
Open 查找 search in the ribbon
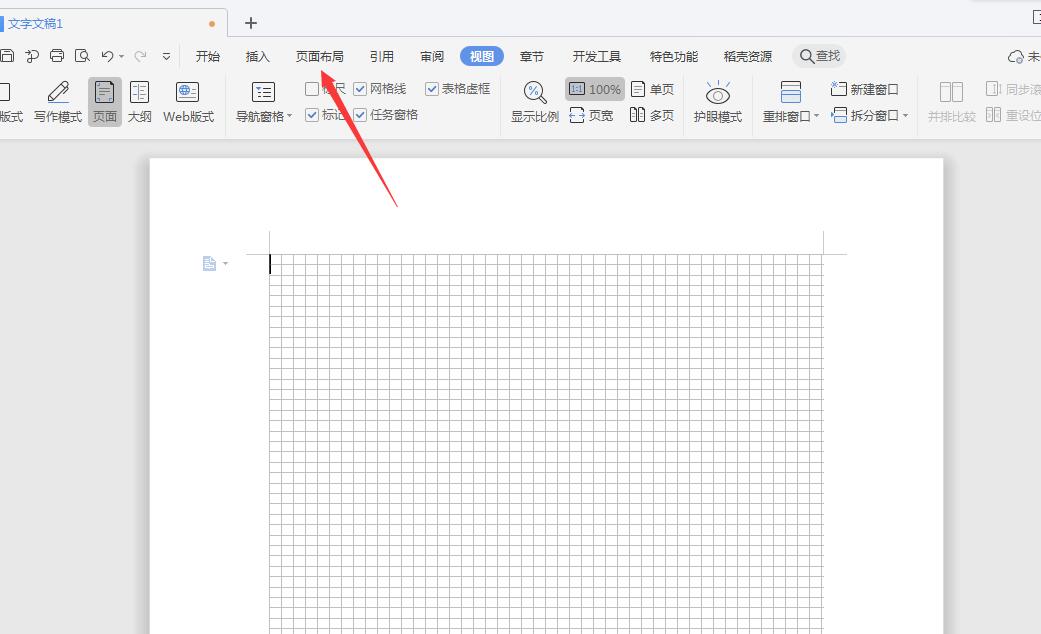819,56
